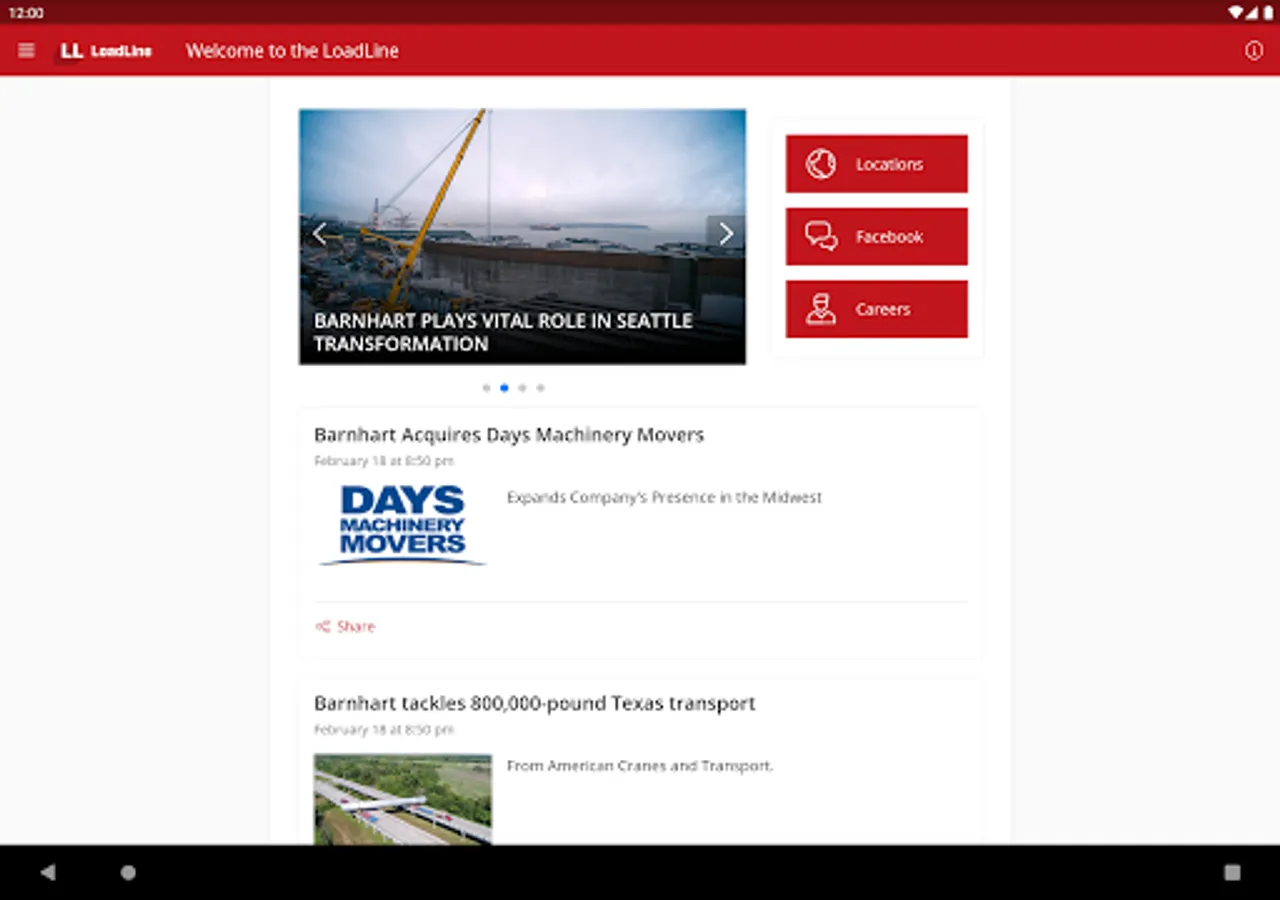Click the chat bubbles icon on Facebook

821,237
